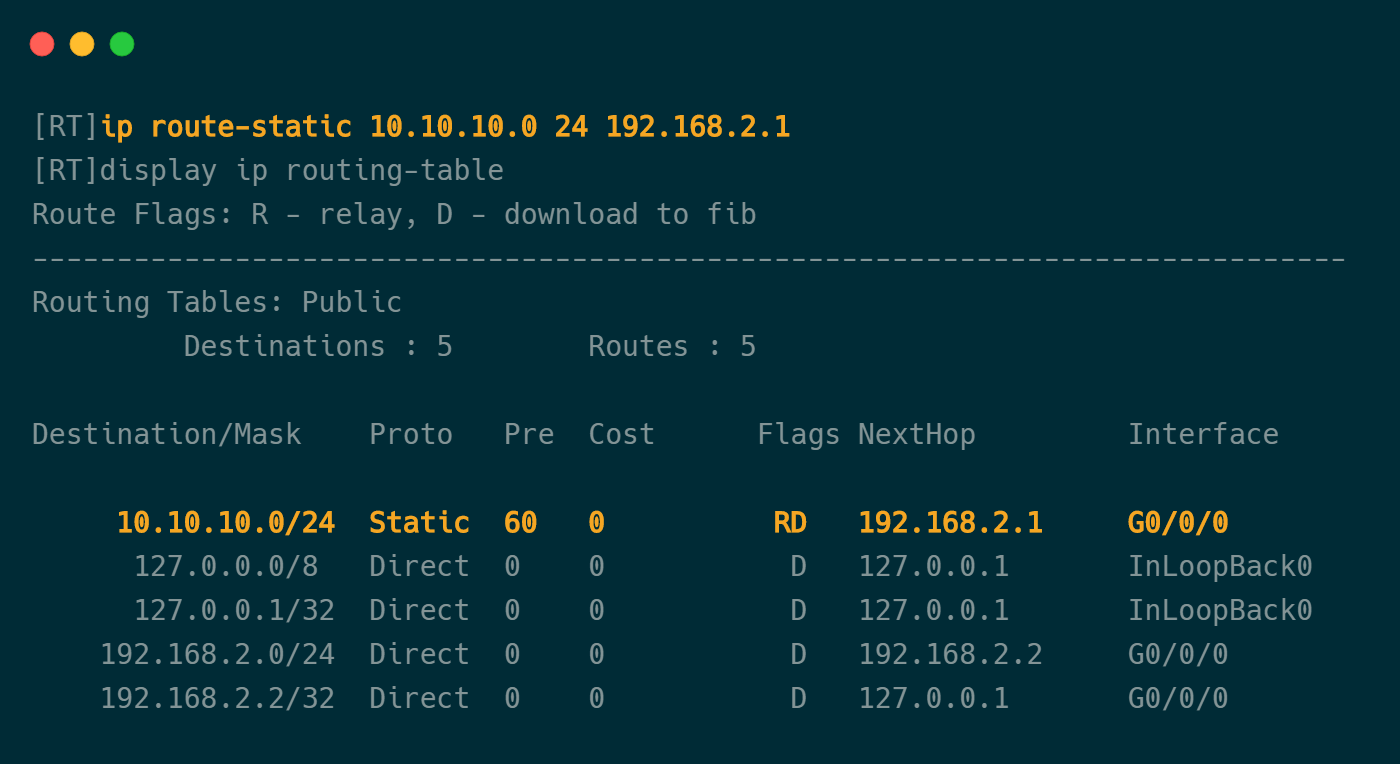Click the Routes : 5 count
The image size is (1400, 764).
[x=672, y=347]
